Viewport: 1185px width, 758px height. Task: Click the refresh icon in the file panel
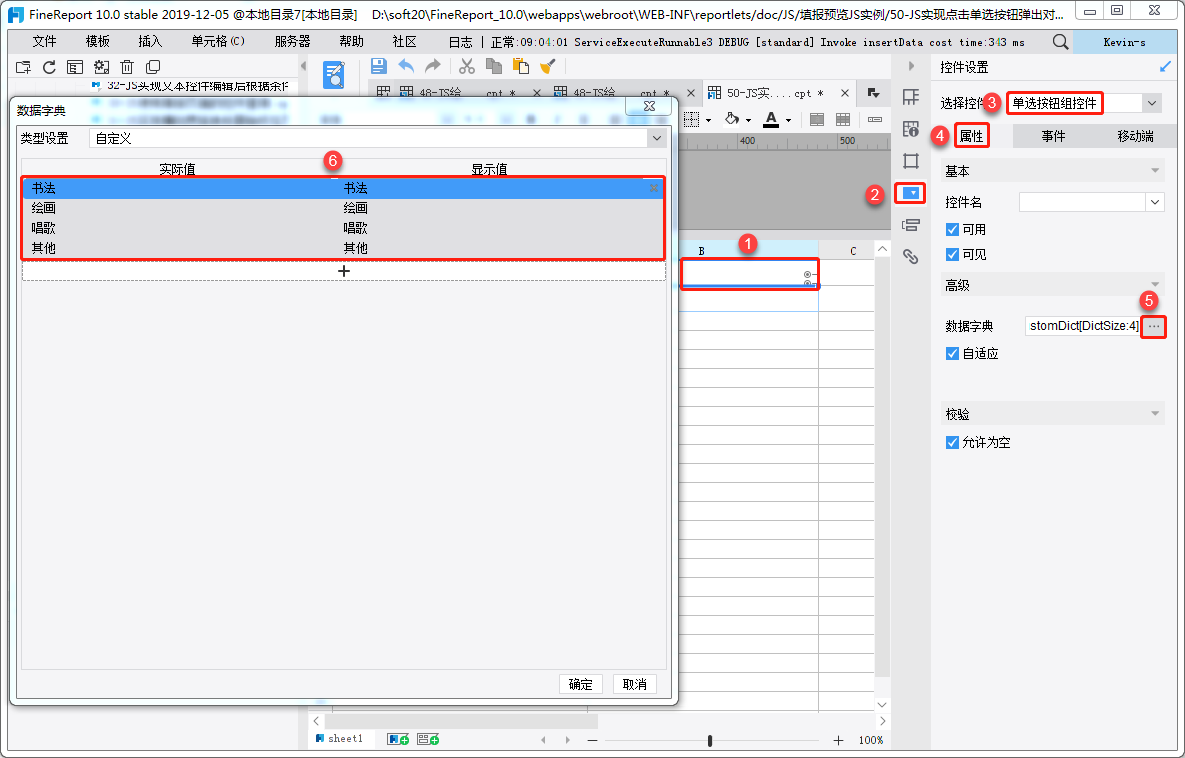coord(49,67)
